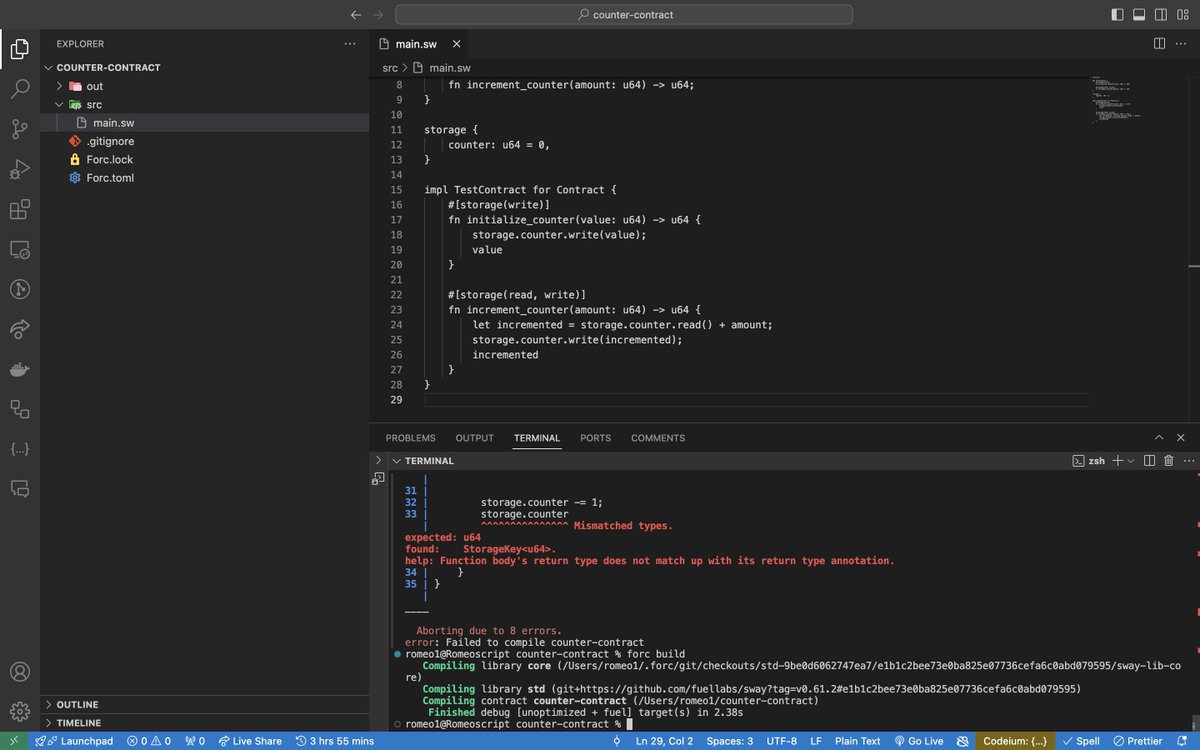Click Go Live in status bar
Viewport: 1200px width, 750px height.
pyautogui.click(x=919, y=741)
